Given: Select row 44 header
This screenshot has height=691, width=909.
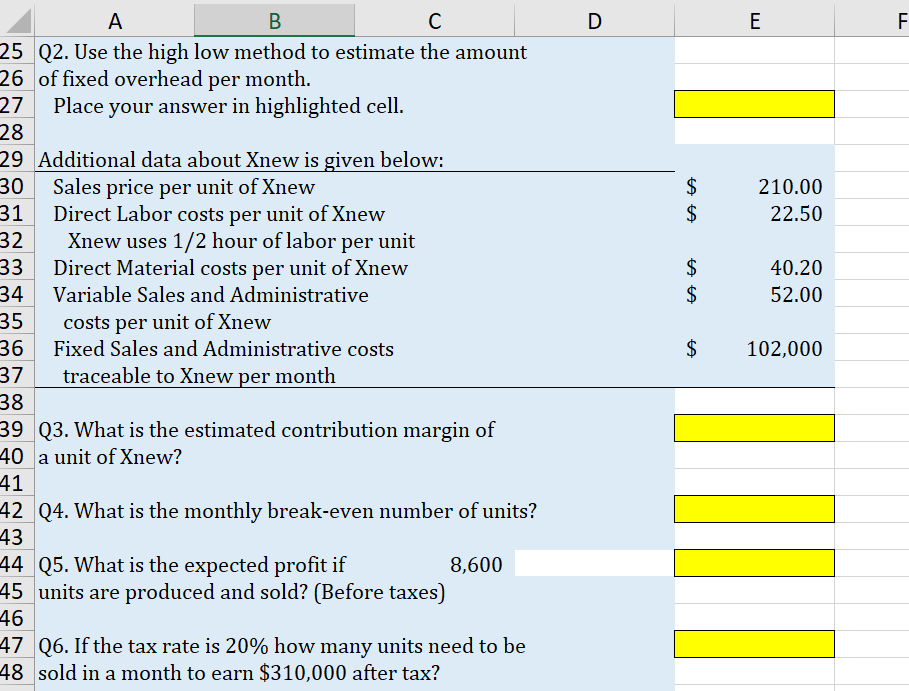Looking at the screenshot, I should click(16, 563).
